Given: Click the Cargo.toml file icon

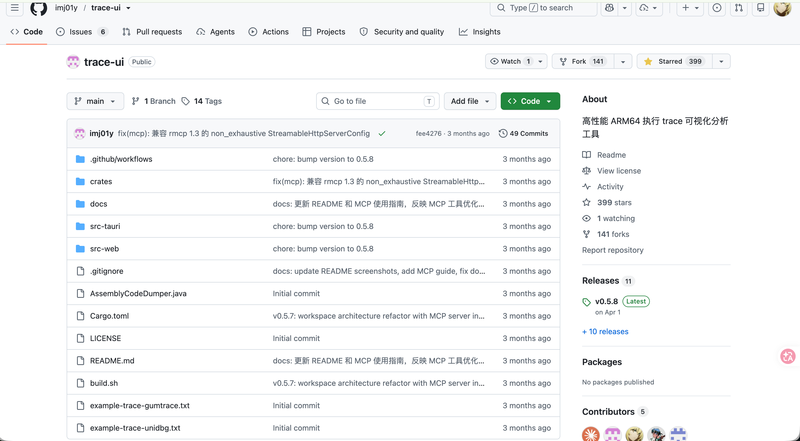Looking at the screenshot, I should [x=80, y=316].
